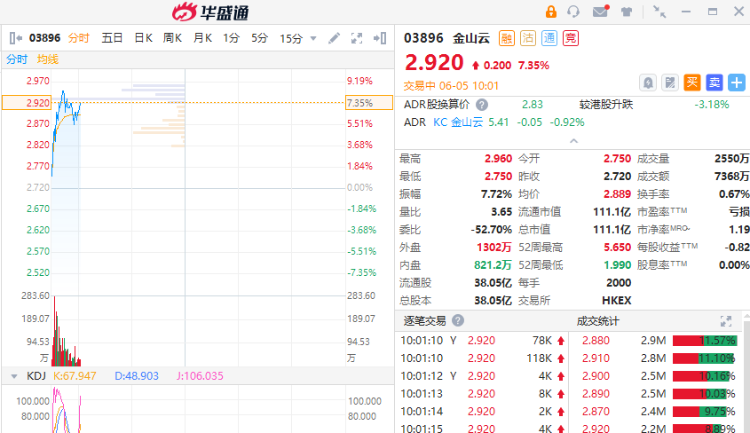Image resolution: width=750 pixels, height=433 pixels.
Task: Switch to 1分 chart tab
Action: click(x=231, y=38)
